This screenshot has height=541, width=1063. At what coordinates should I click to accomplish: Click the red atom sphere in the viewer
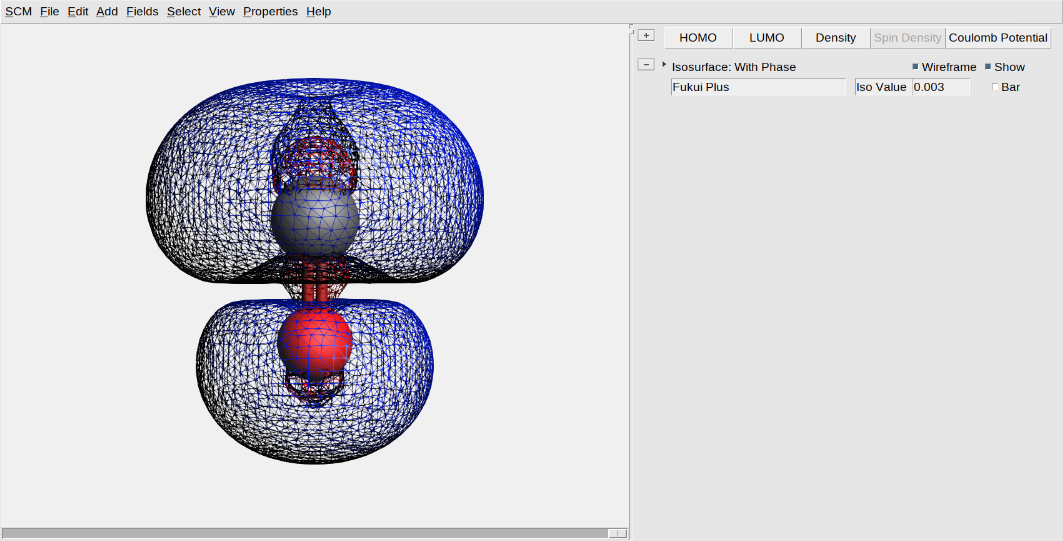(315, 340)
